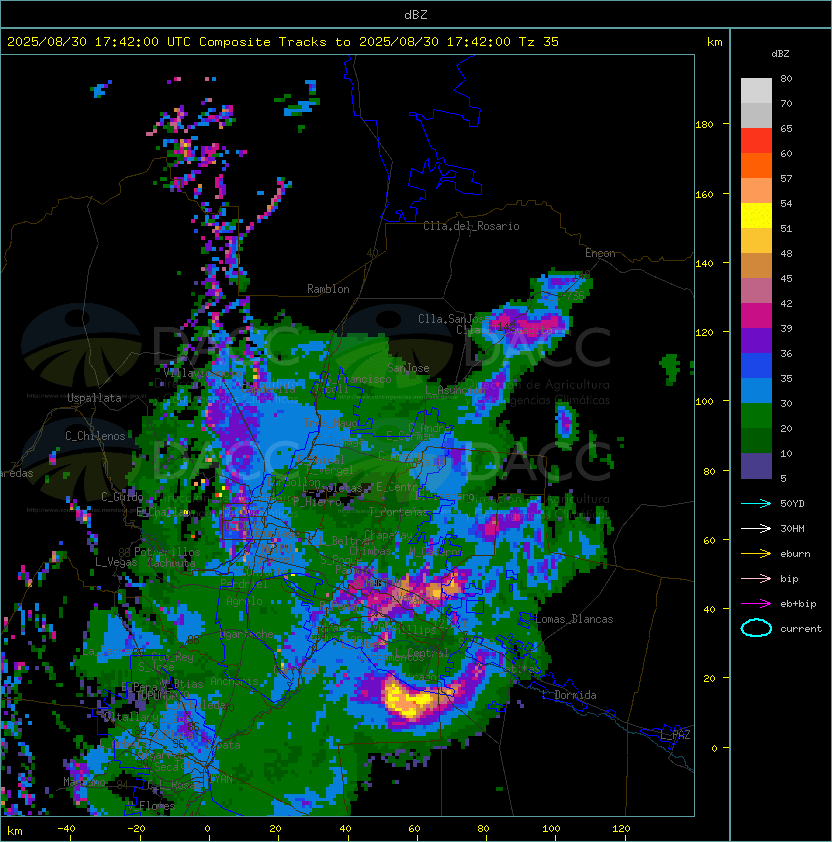The width and height of the screenshot is (832, 842).
Task: Click the 'C_Guido' map label
Action: 122,497
